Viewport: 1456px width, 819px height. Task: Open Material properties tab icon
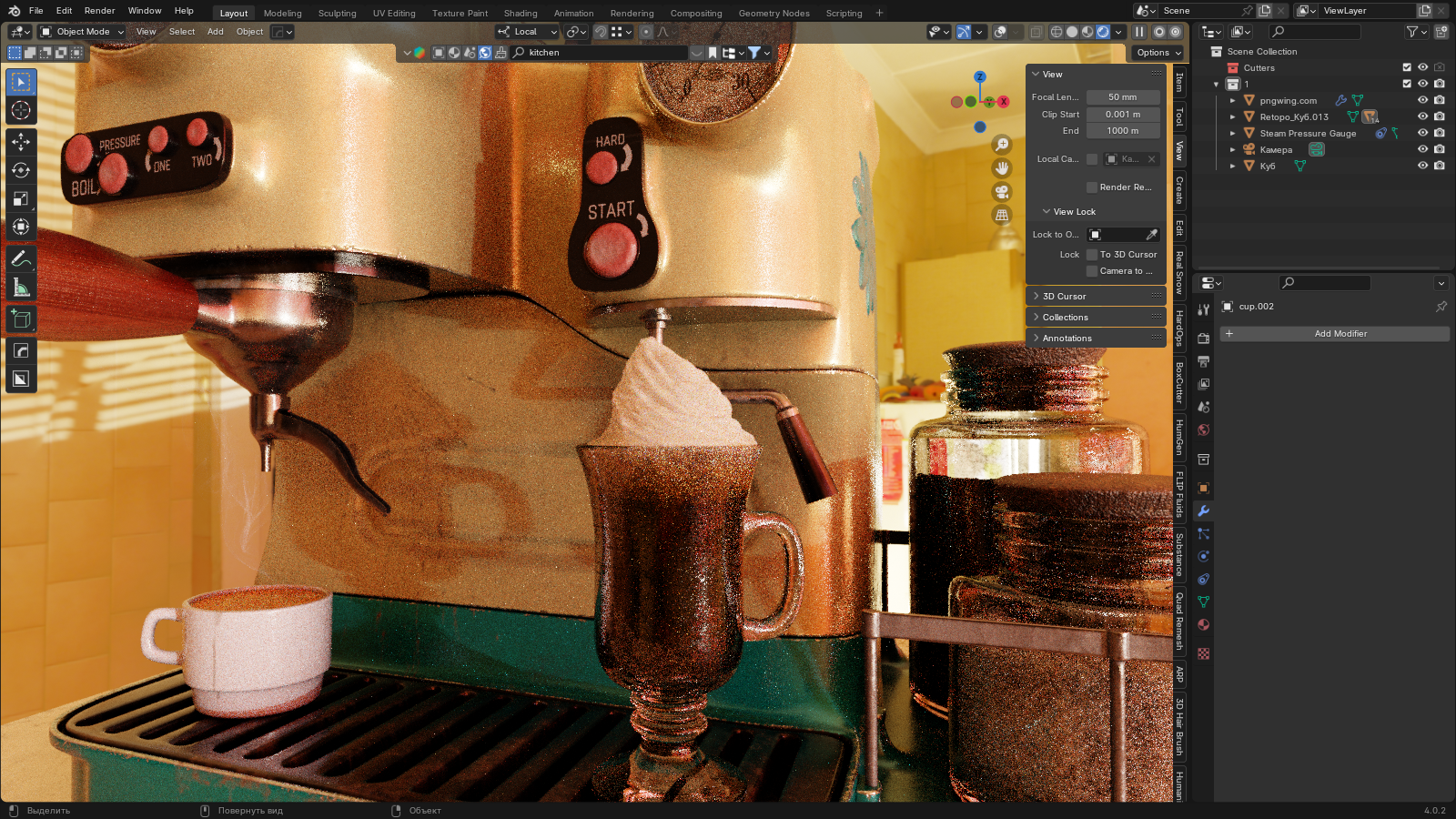coord(1204,625)
